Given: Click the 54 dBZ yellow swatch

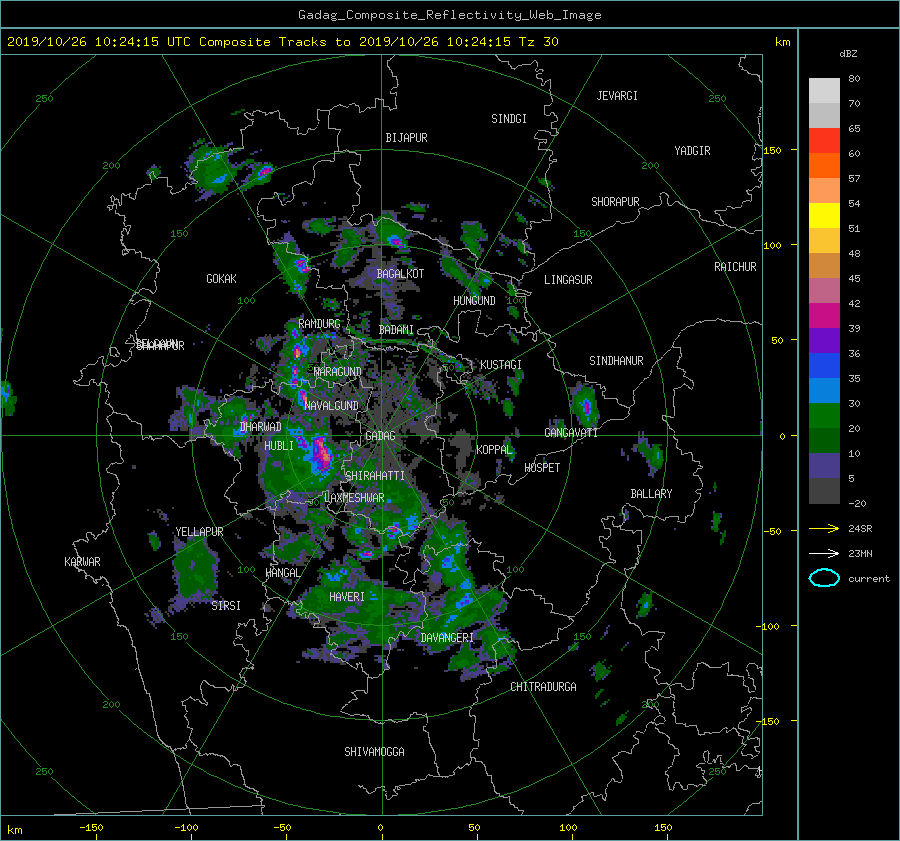Looking at the screenshot, I should [824, 215].
